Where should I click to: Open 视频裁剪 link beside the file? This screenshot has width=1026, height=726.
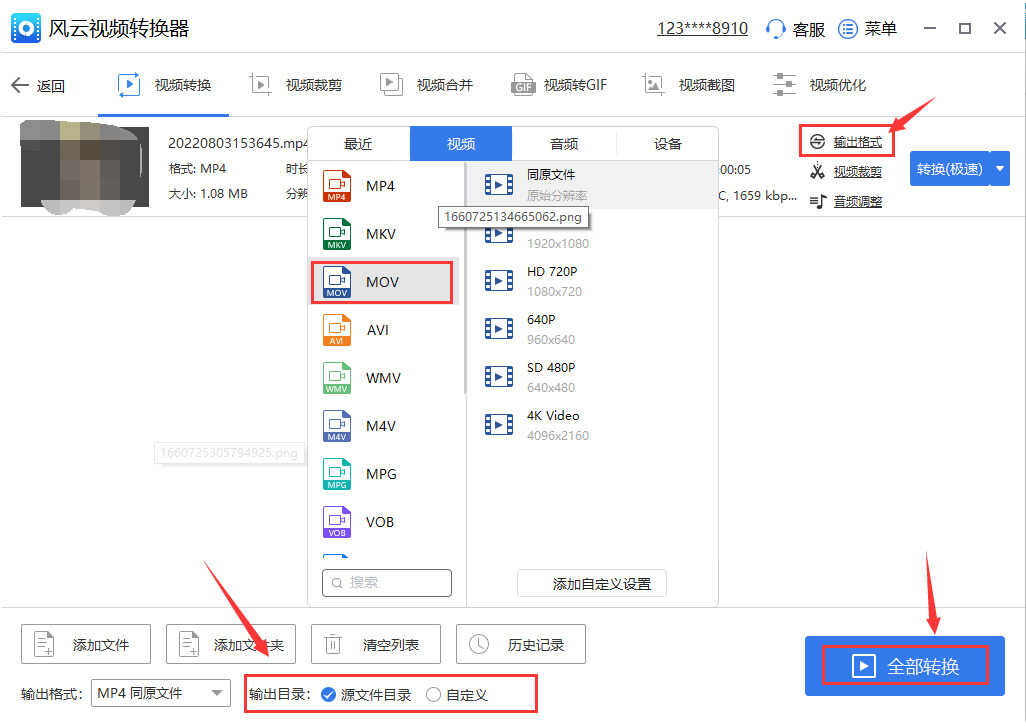click(857, 172)
